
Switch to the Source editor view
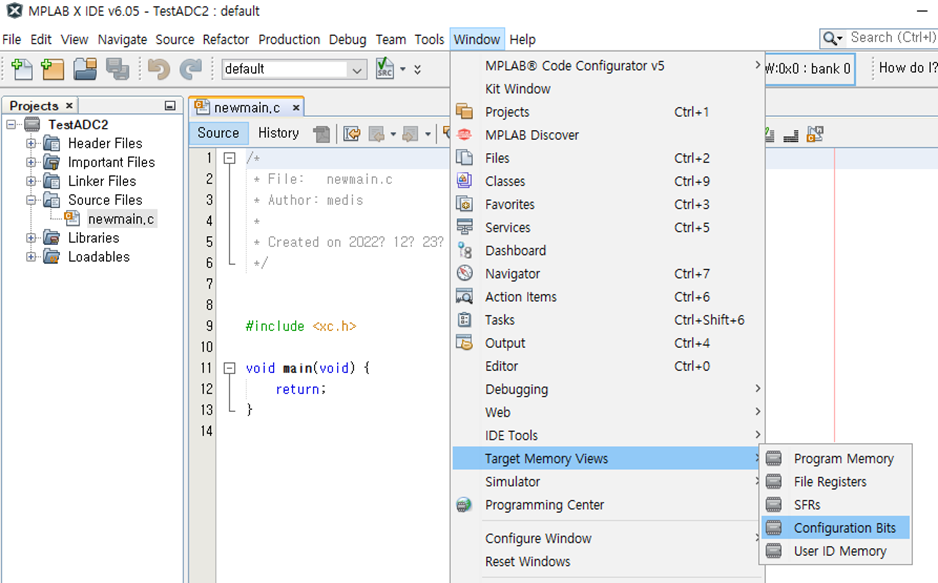218,133
